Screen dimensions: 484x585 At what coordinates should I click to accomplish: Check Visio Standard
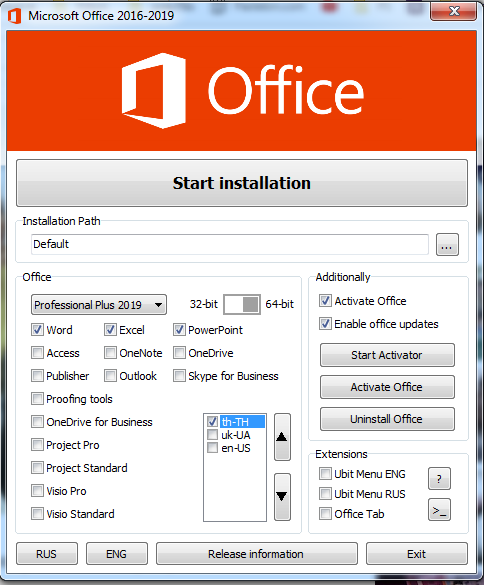[x=37, y=514]
